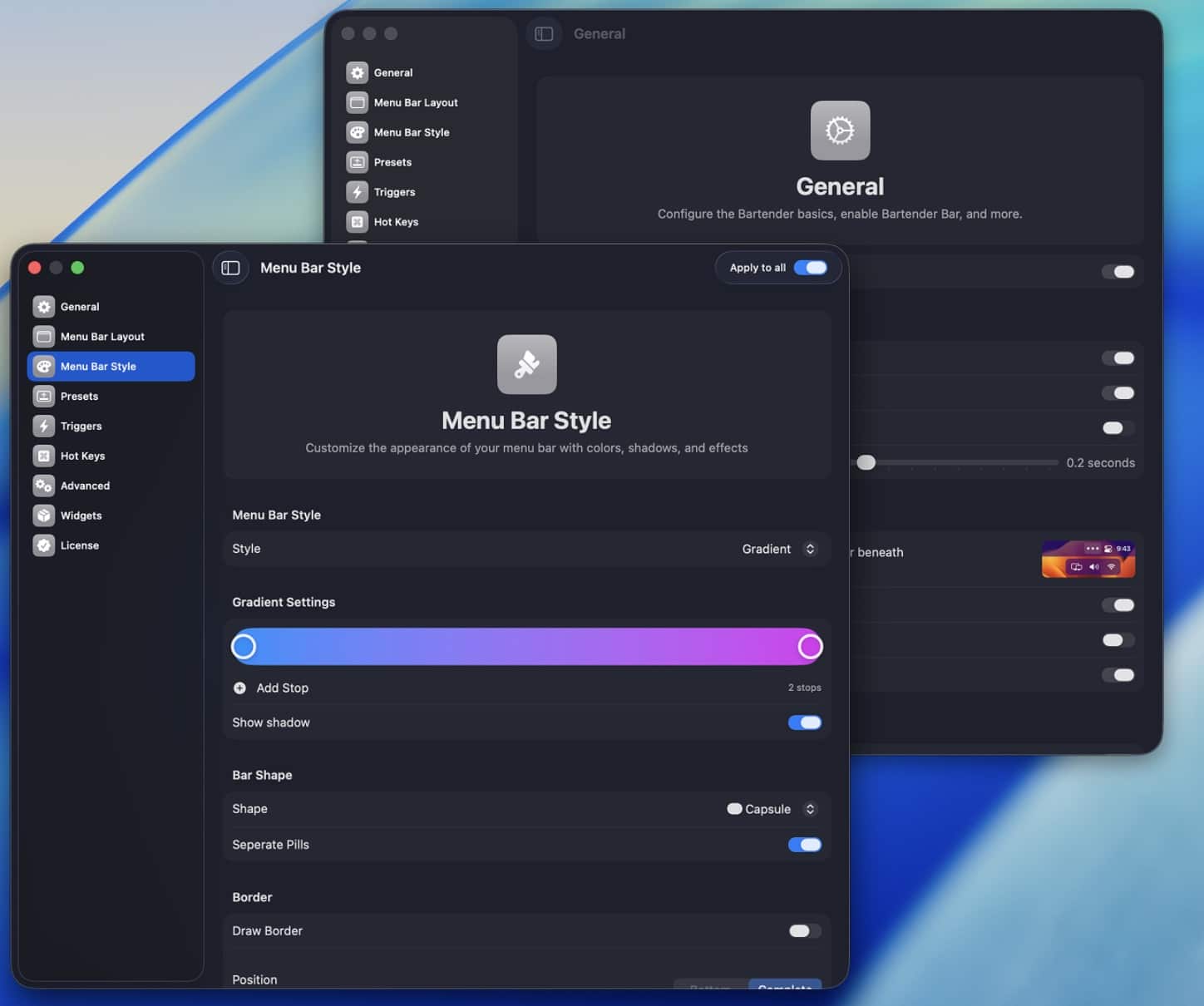Toggle the Apply to all switch
1204x1006 pixels.
tap(811, 268)
